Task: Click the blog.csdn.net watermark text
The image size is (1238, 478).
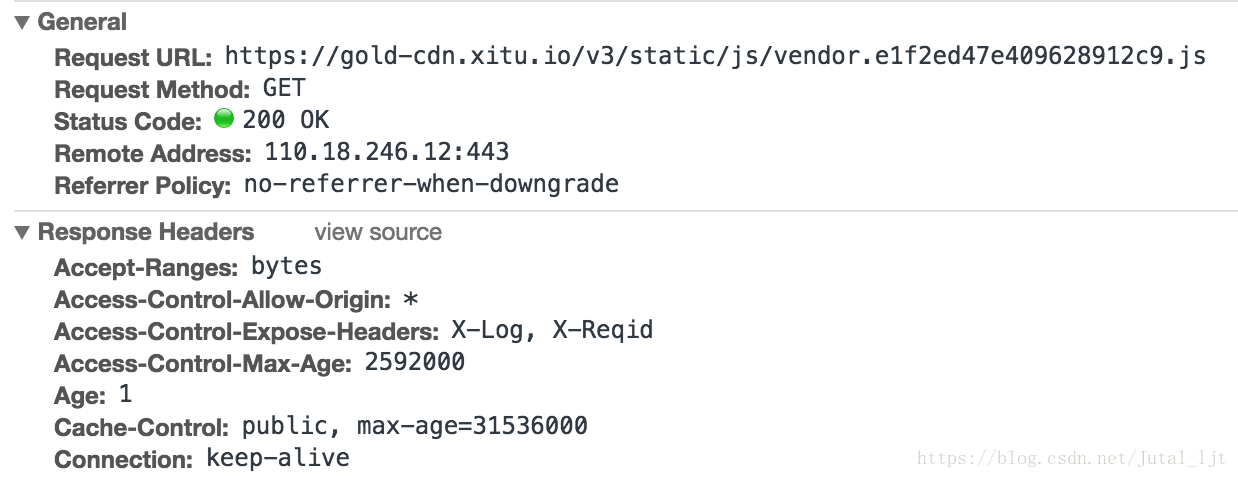Action: 1071,459
